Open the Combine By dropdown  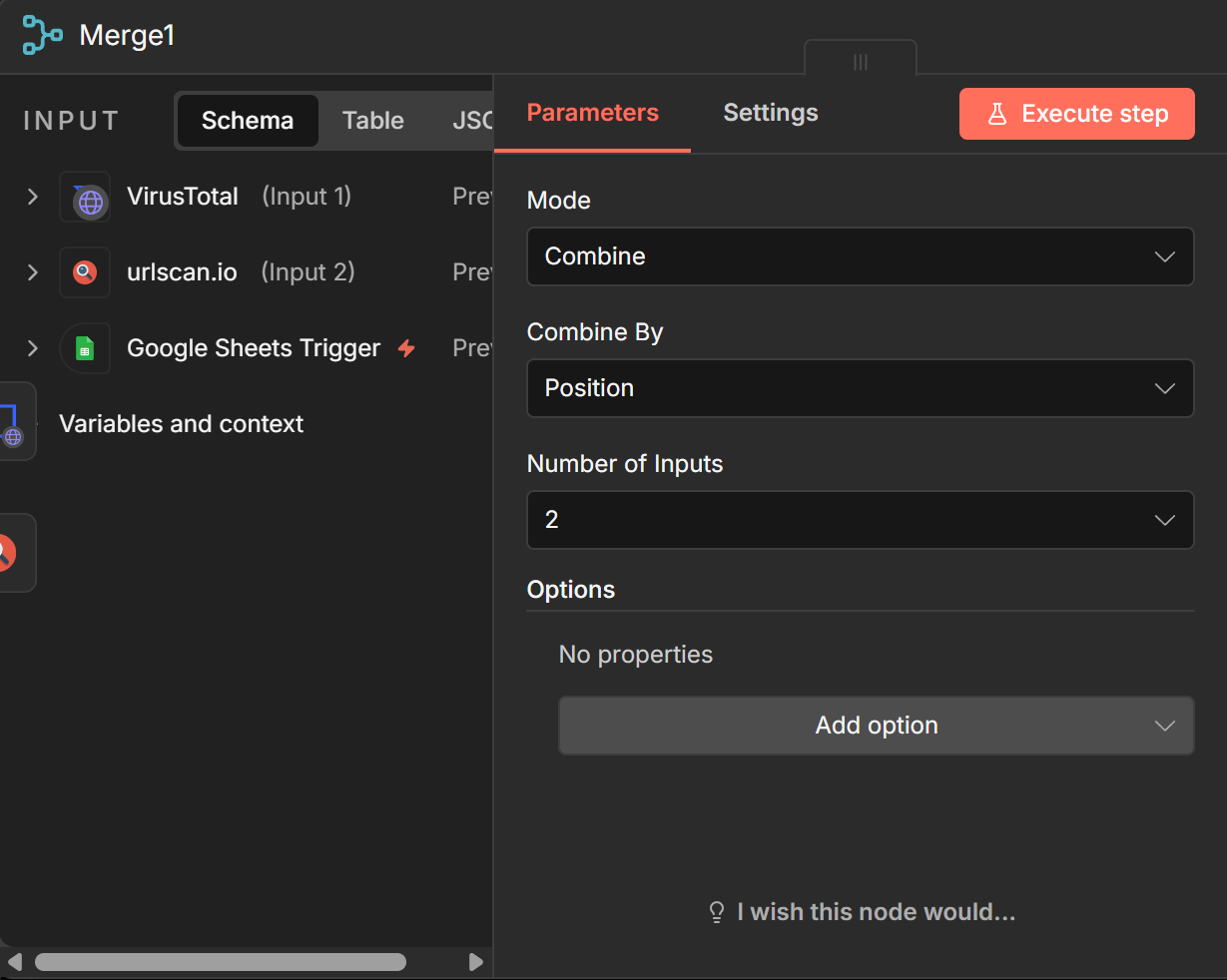pos(861,388)
